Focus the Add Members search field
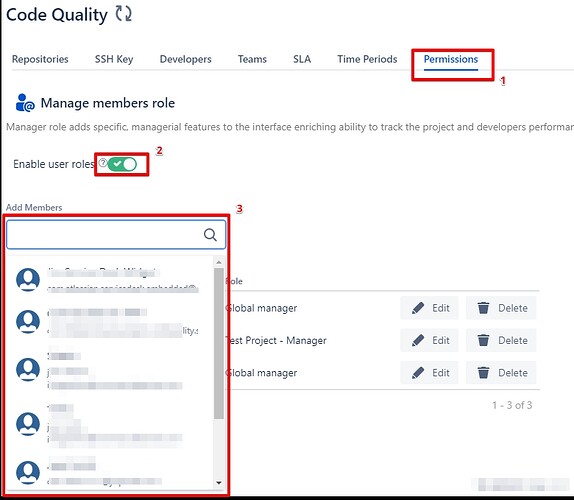574x500 pixels. pyautogui.click(x=116, y=235)
